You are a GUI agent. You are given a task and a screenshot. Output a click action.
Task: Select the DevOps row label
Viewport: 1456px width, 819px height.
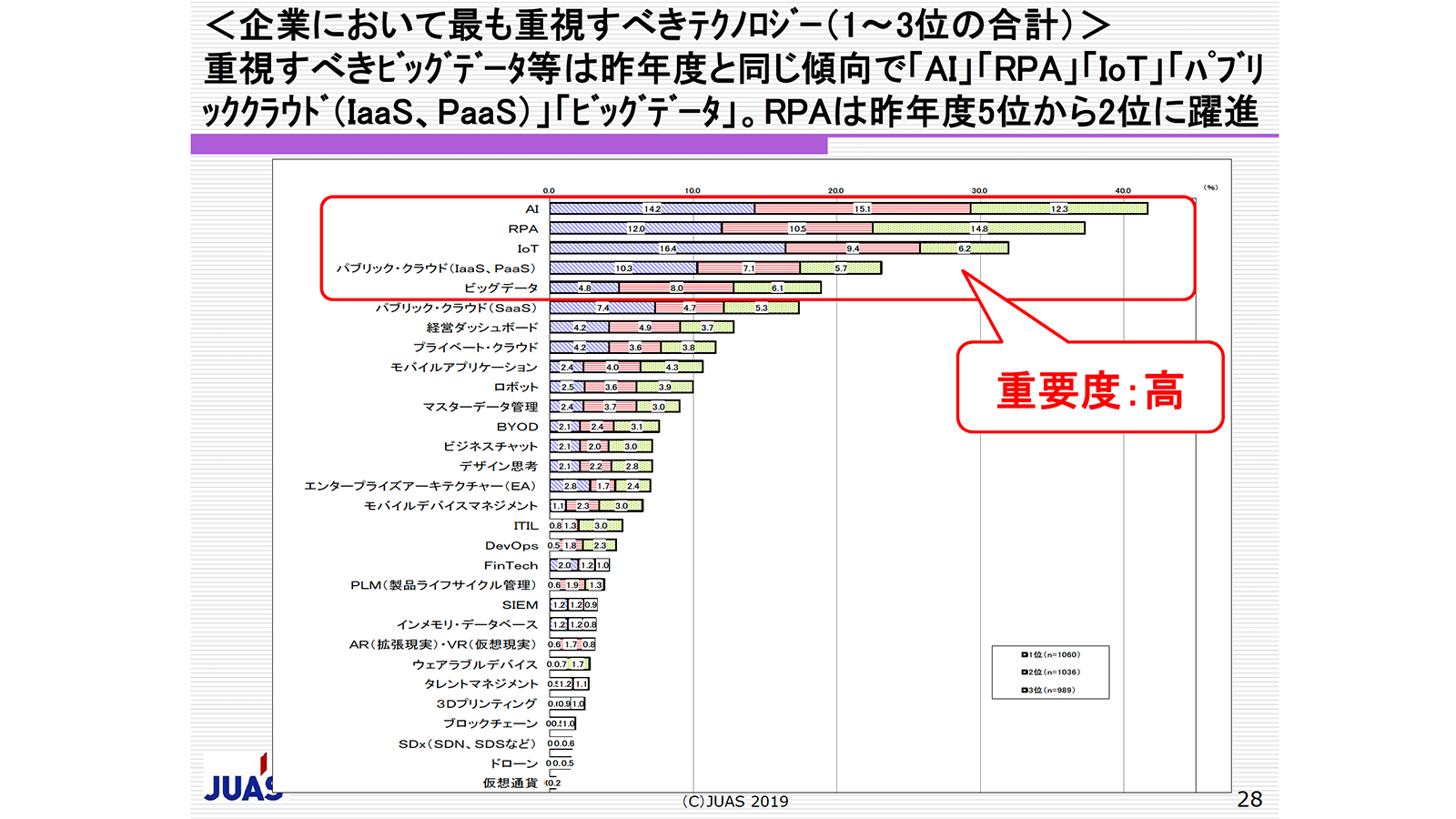coord(511,546)
